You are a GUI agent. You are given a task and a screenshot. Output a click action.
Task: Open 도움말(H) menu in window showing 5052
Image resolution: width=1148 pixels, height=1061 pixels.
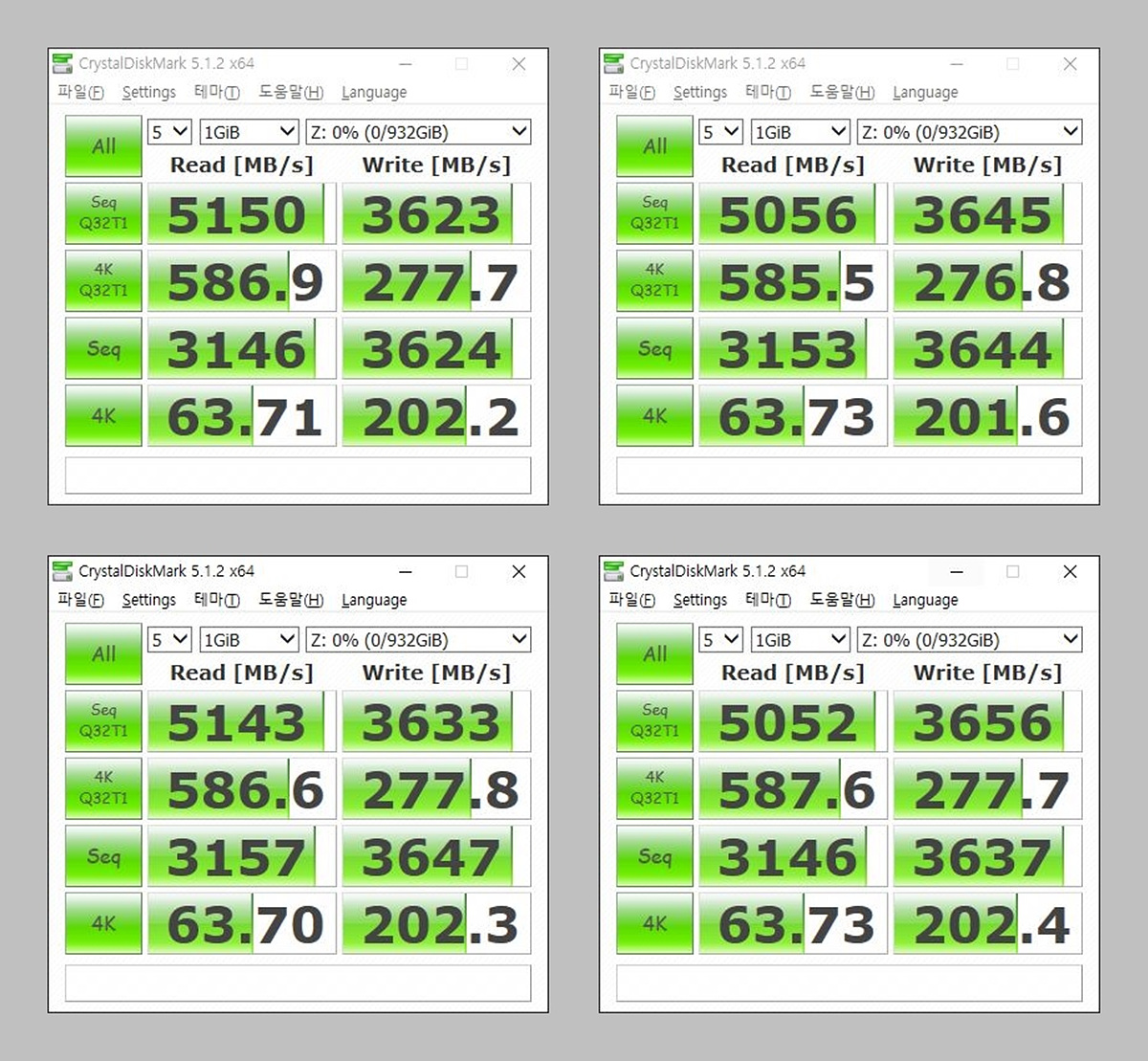[x=842, y=600]
